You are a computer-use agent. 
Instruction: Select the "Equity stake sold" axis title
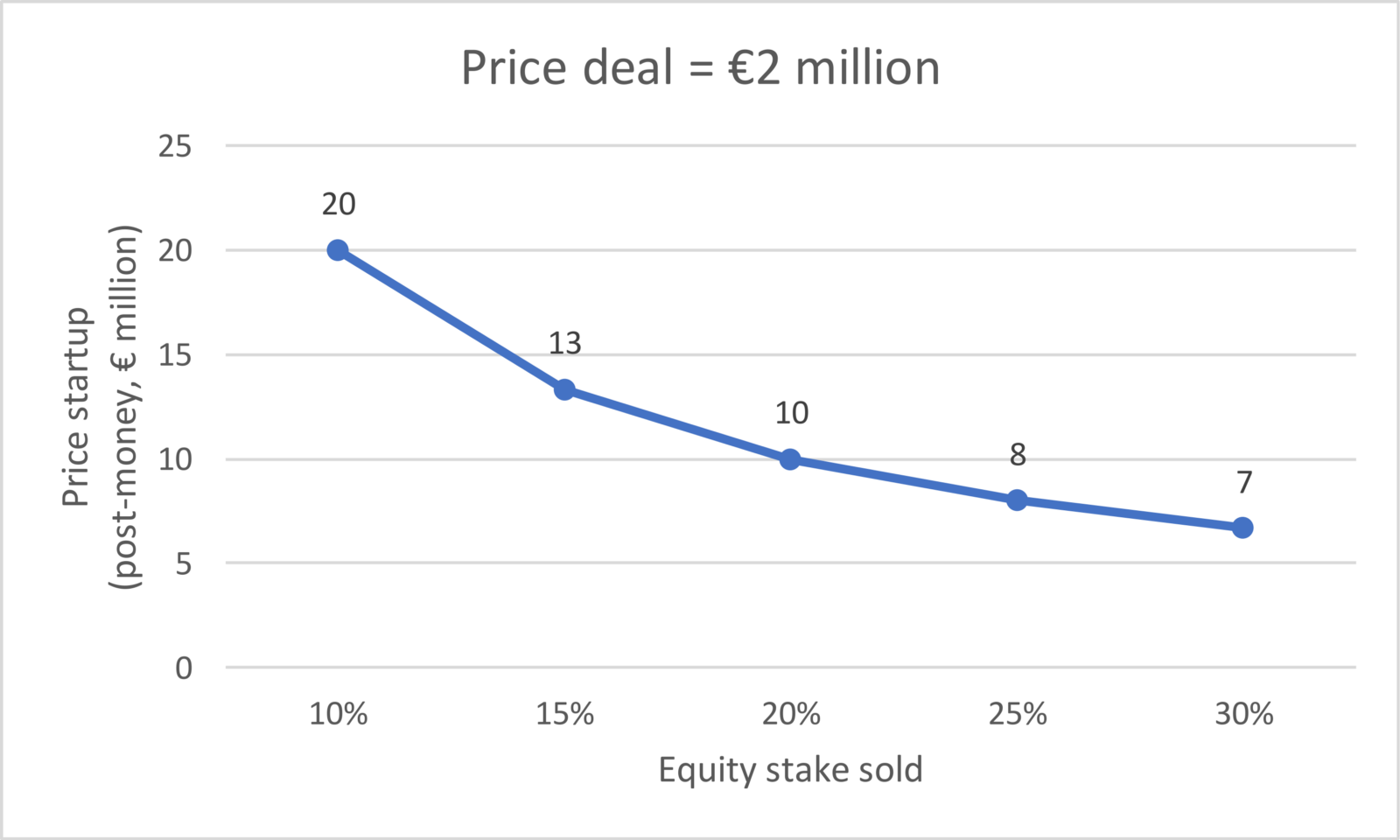click(x=790, y=770)
